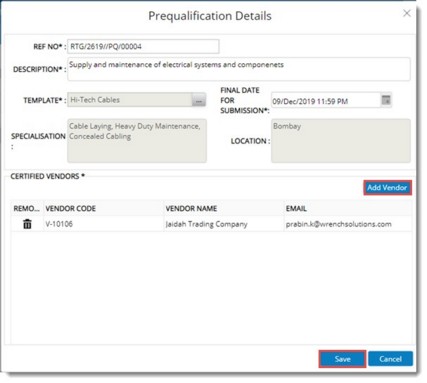This screenshot has height=383, width=427.
Task: Click inside the Description text area
Action: pos(239,69)
